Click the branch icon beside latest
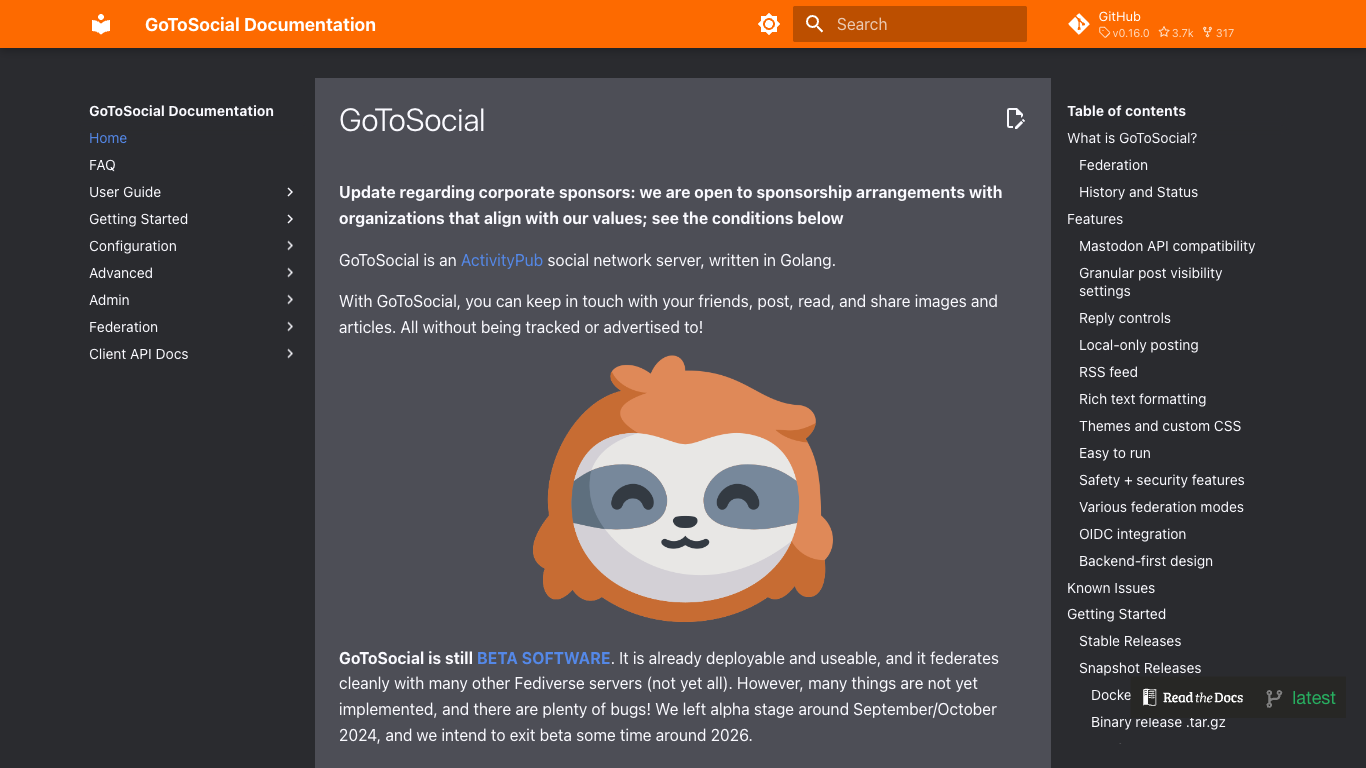Viewport: 1366px width, 768px height. (x=1274, y=698)
